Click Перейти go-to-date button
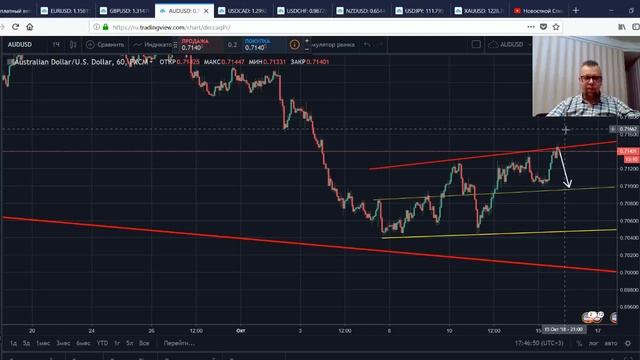The width and height of the screenshot is (640, 360). pyautogui.click(x=179, y=343)
